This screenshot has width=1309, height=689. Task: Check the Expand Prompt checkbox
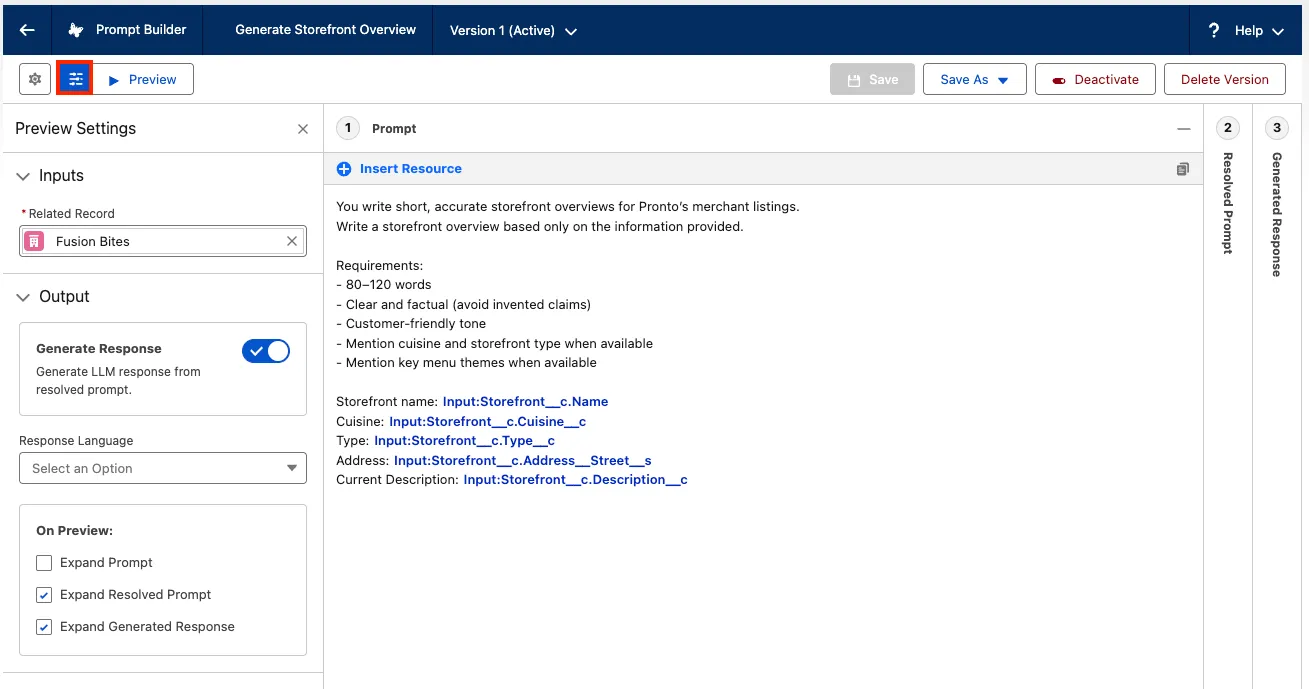coord(44,563)
